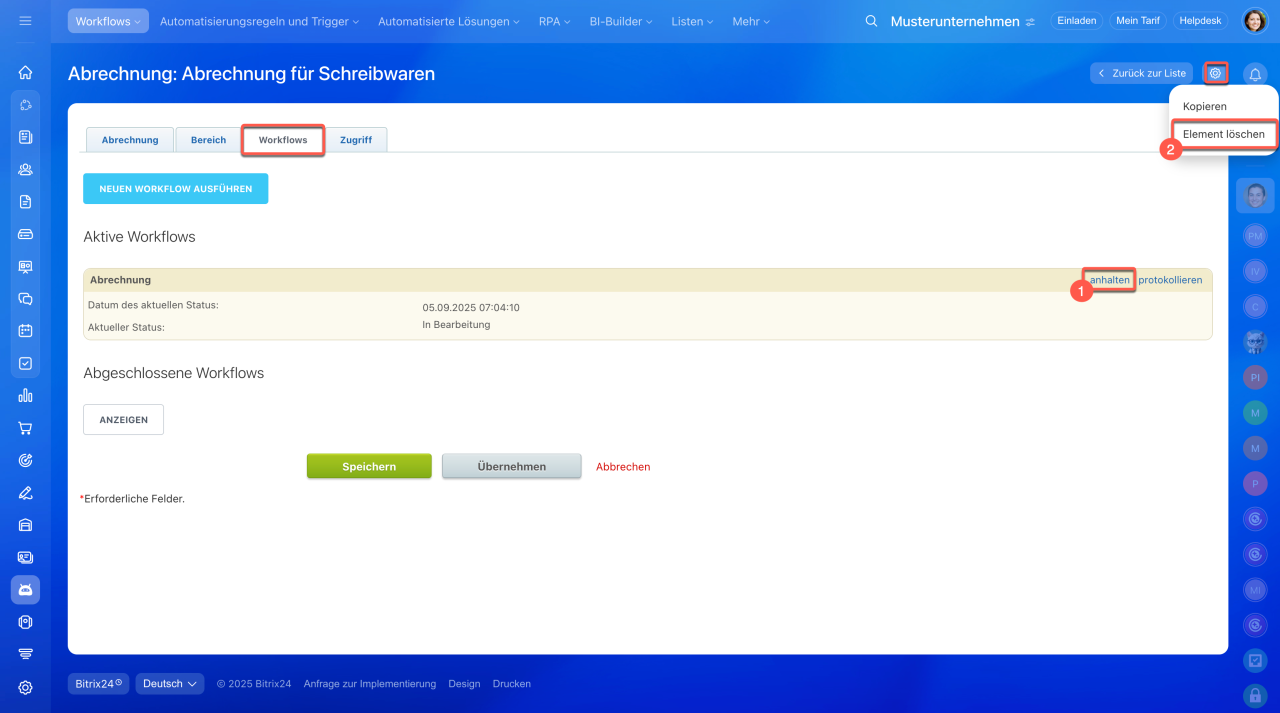The image size is (1280, 713).
Task: Open the tasks checkmark icon in sidebar
Action: (x=25, y=363)
